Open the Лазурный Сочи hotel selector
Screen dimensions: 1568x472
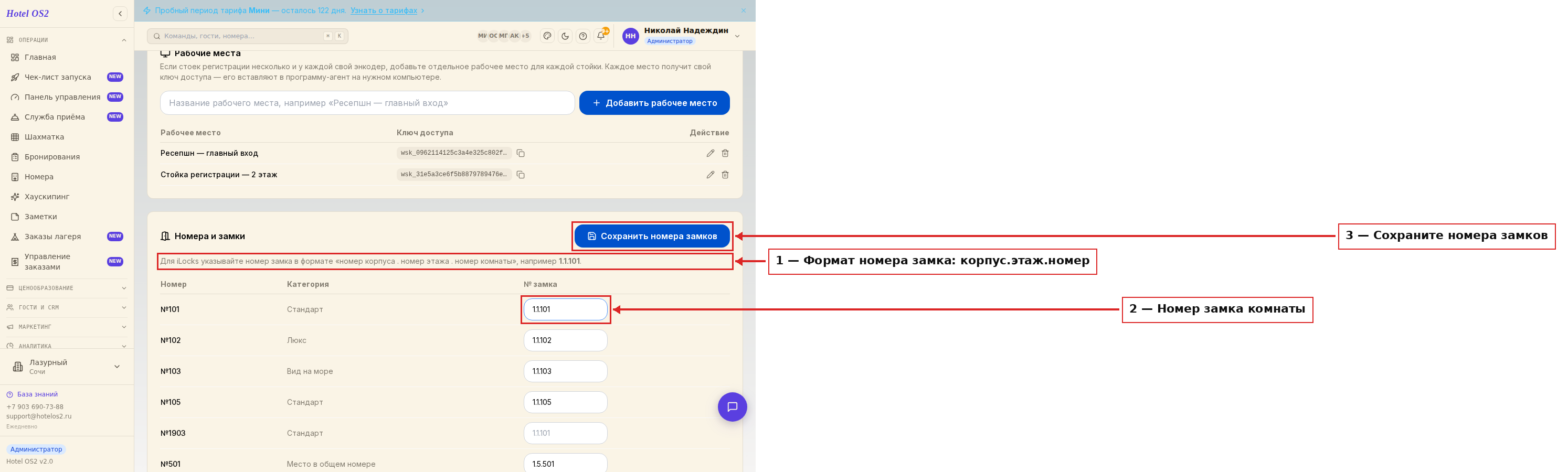pyautogui.click(x=67, y=367)
